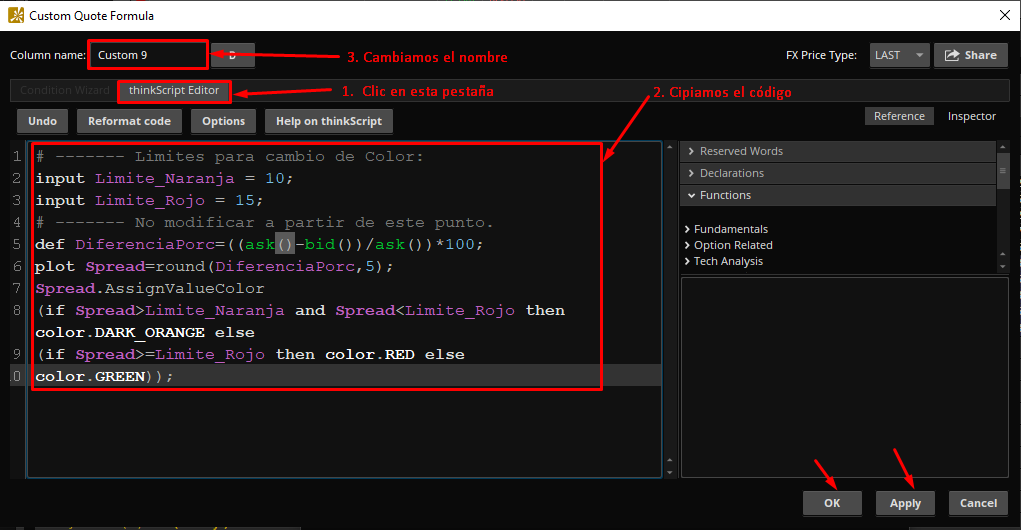Click the 'plot Spread=round' code line
Image resolution: width=1021 pixels, height=530 pixels.
(214, 267)
